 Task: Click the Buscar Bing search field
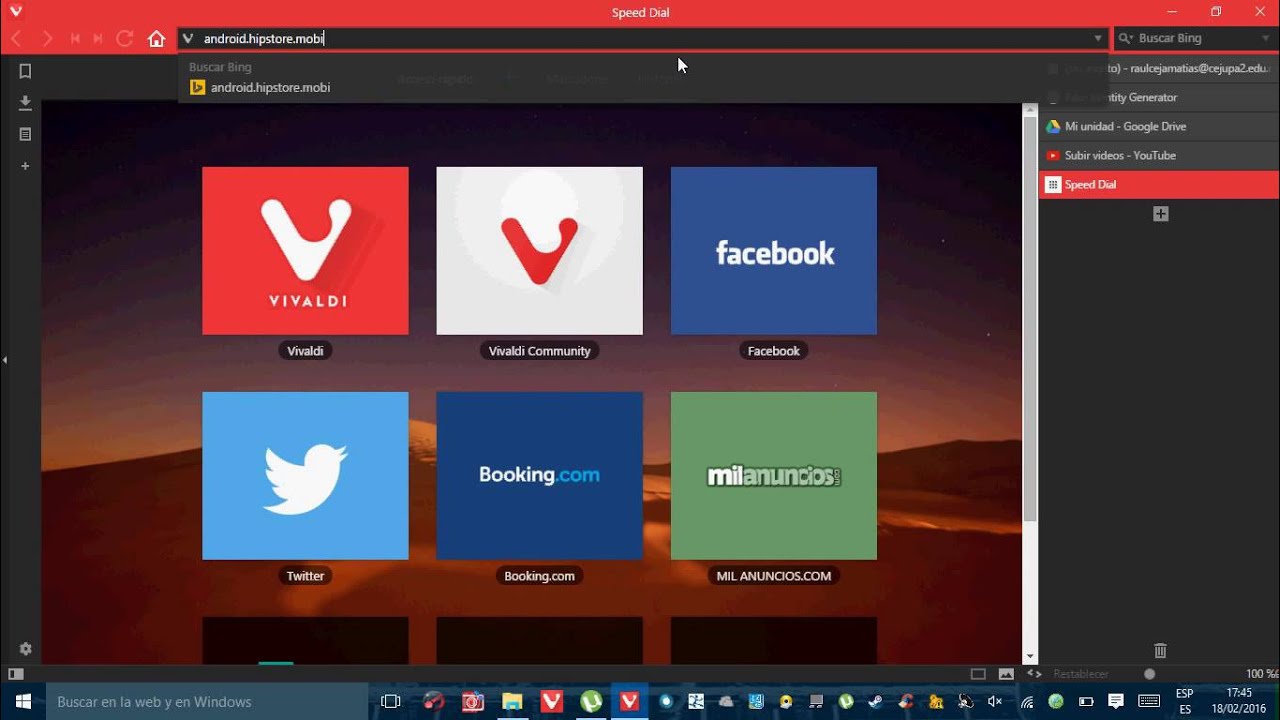point(1194,38)
